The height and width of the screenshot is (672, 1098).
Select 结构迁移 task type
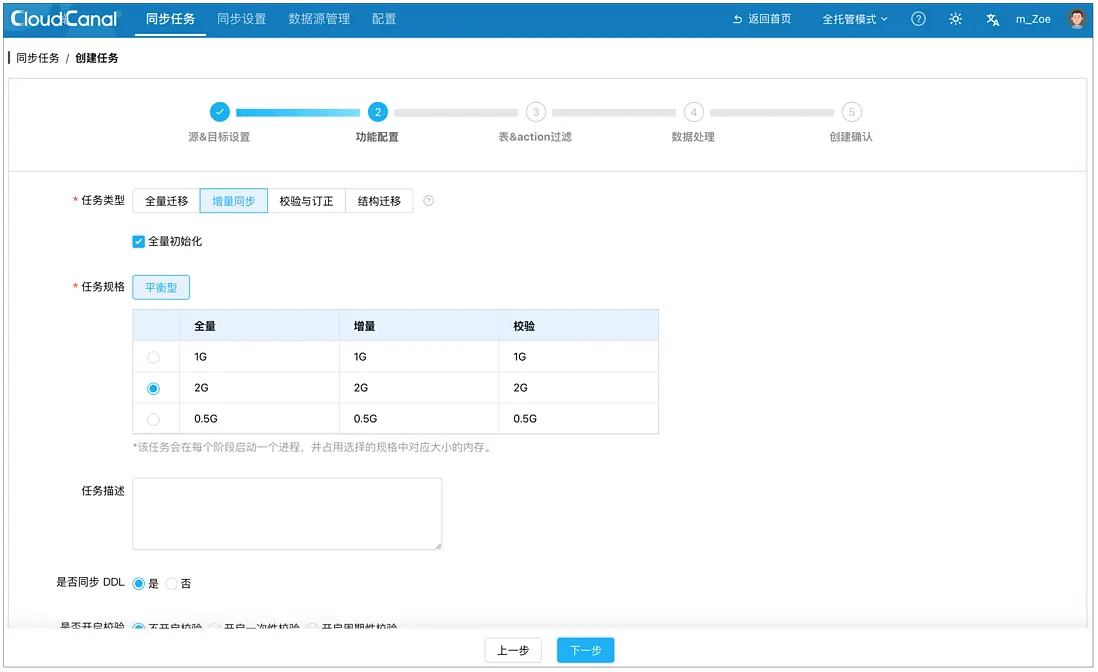[x=380, y=201]
